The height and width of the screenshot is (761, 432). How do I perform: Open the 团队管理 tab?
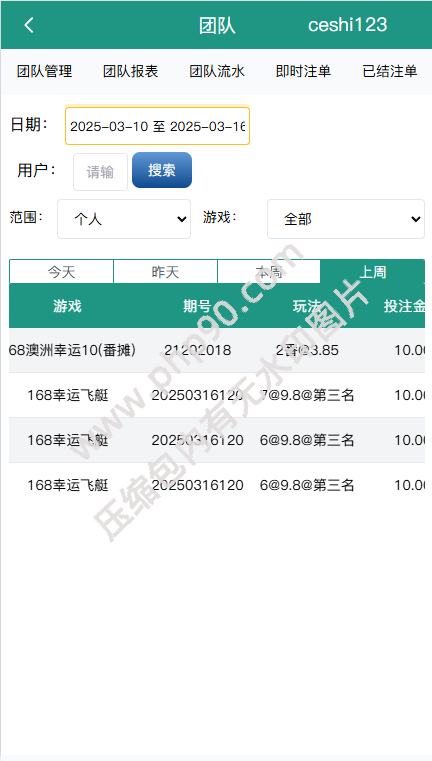tap(44, 71)
